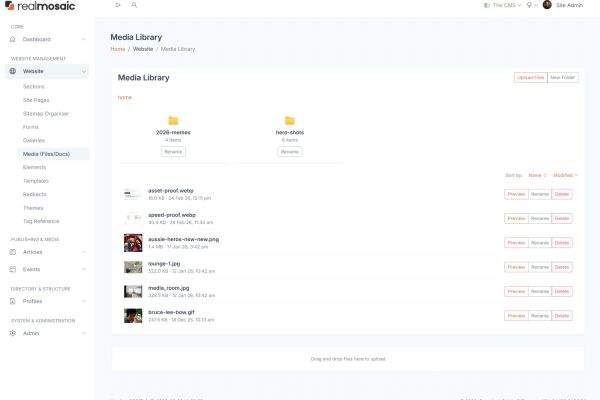Delete the lounge-1.jpg file

[562, 267]
